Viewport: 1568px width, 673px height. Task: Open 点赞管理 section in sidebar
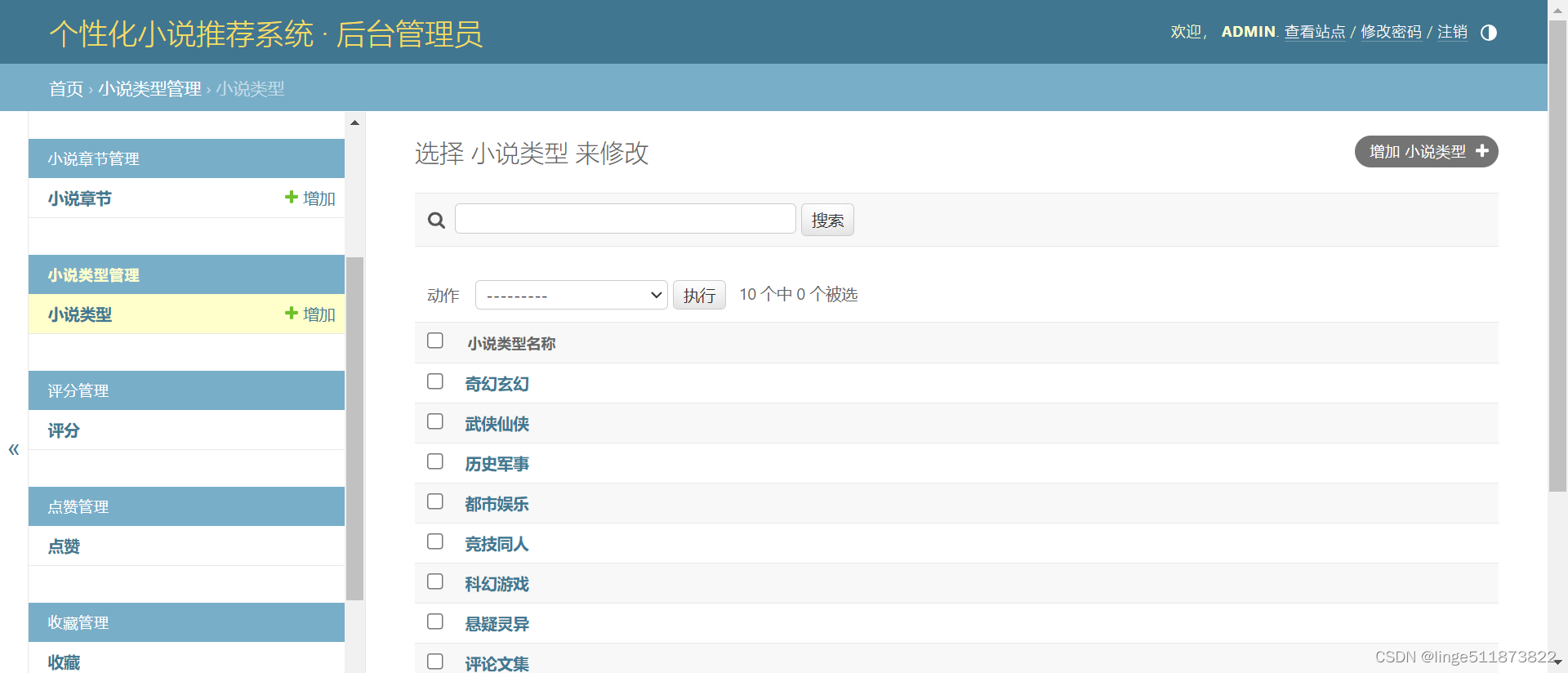point(78,507)
